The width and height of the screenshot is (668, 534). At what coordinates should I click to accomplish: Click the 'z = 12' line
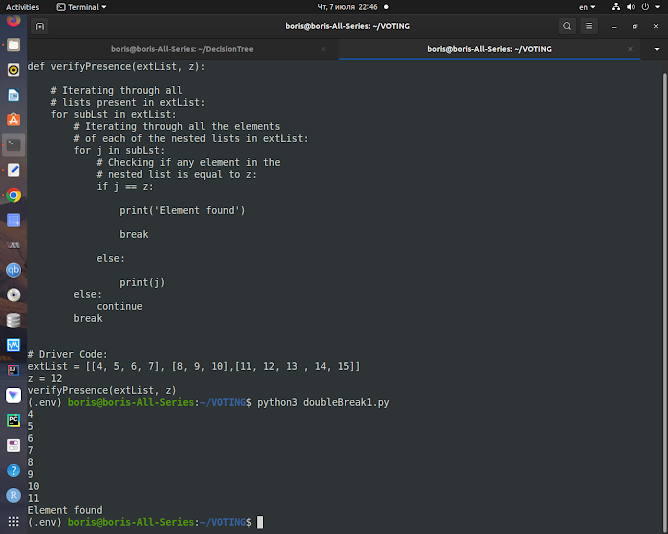tap(45, 378)
